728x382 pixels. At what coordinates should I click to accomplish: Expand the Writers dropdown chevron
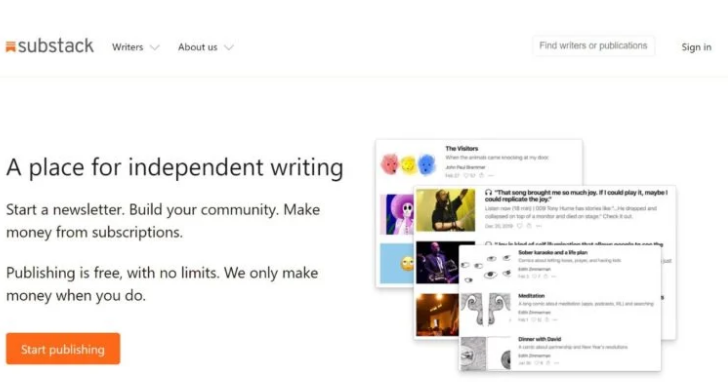(155, 47)
